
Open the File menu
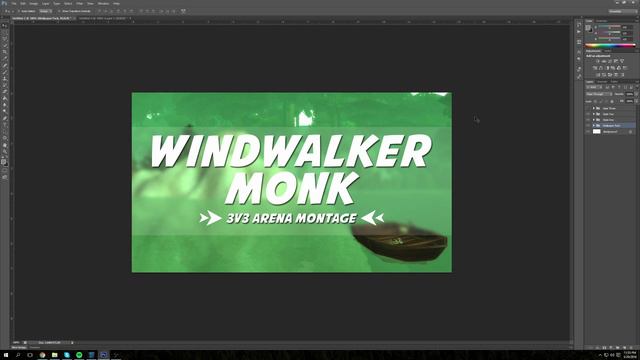click(x=14, y=3)
